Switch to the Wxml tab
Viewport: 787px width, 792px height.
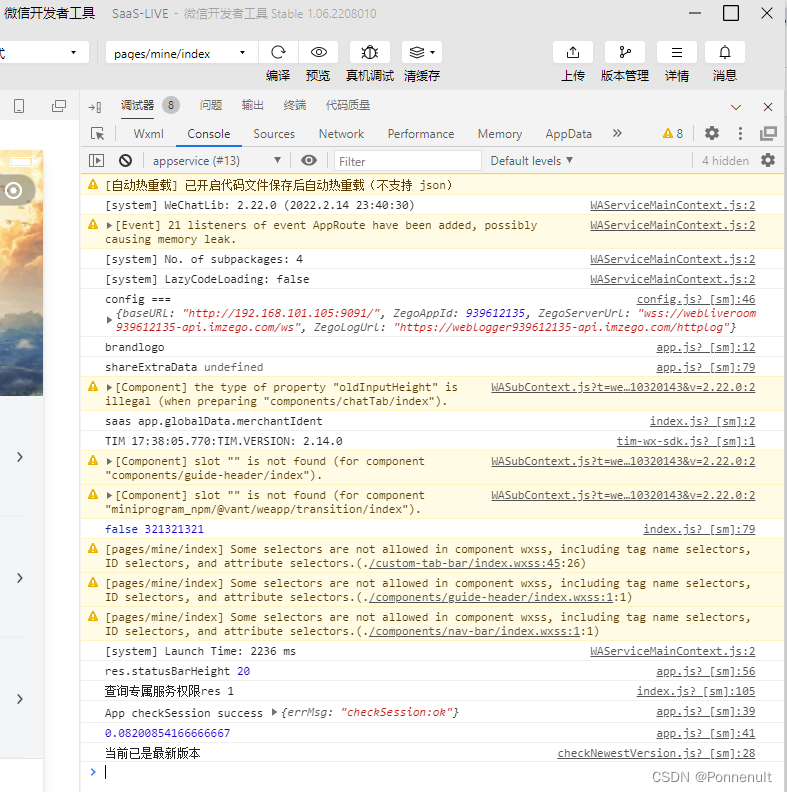[x=149, y=134]
